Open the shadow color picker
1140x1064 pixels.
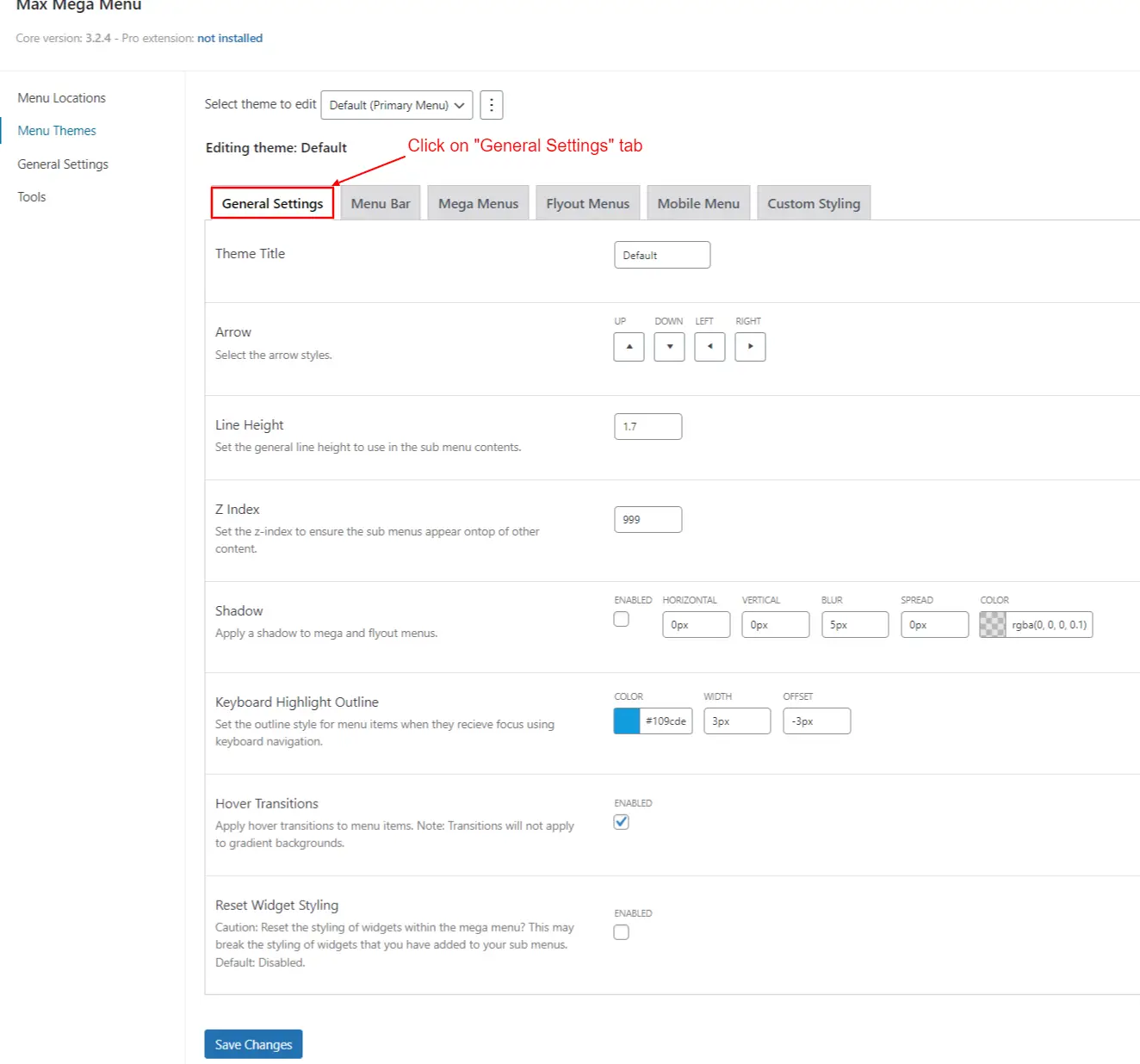tap(992, 625)
